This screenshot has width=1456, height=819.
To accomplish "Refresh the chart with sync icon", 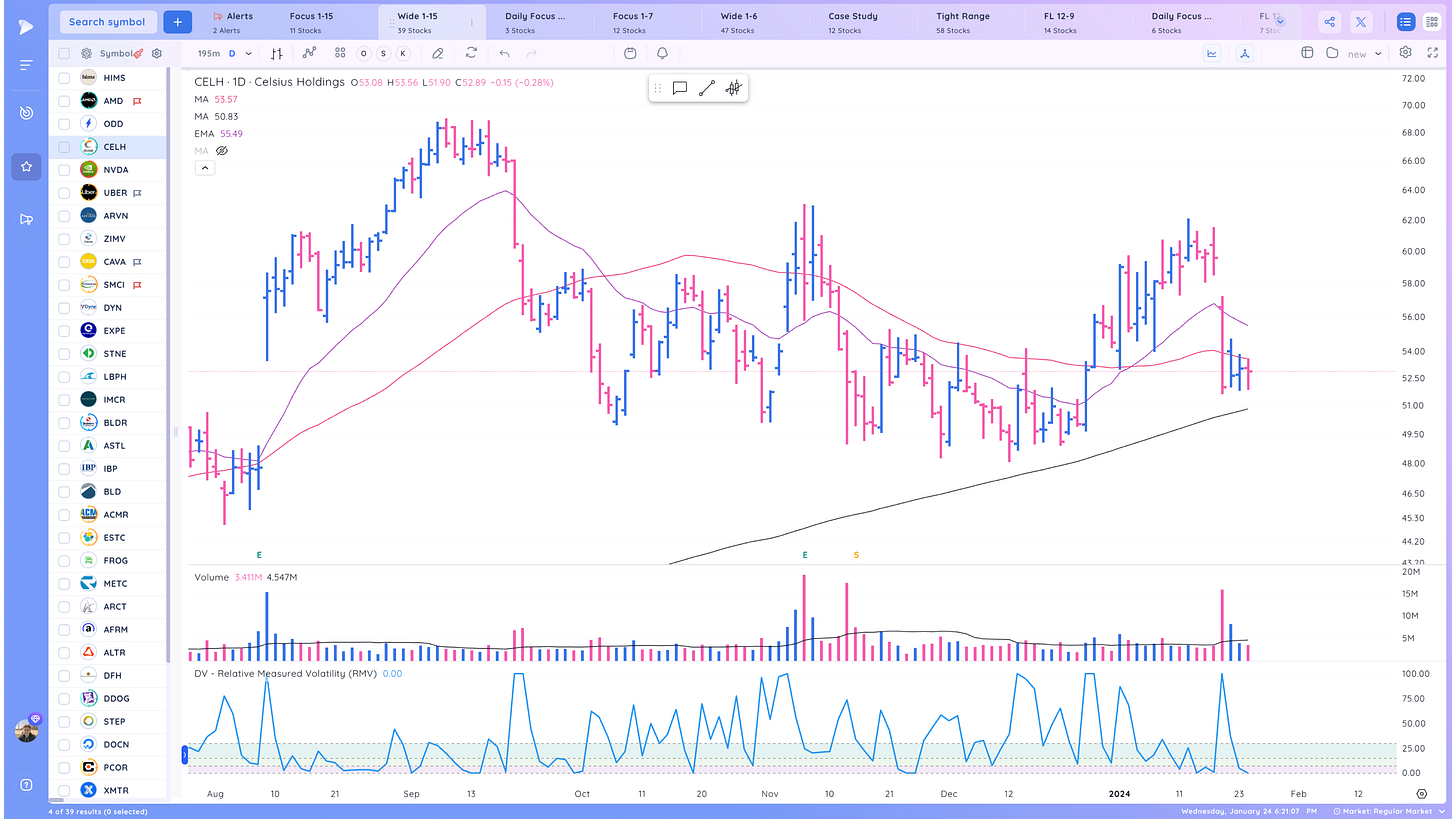I will [x=471, y=53].
